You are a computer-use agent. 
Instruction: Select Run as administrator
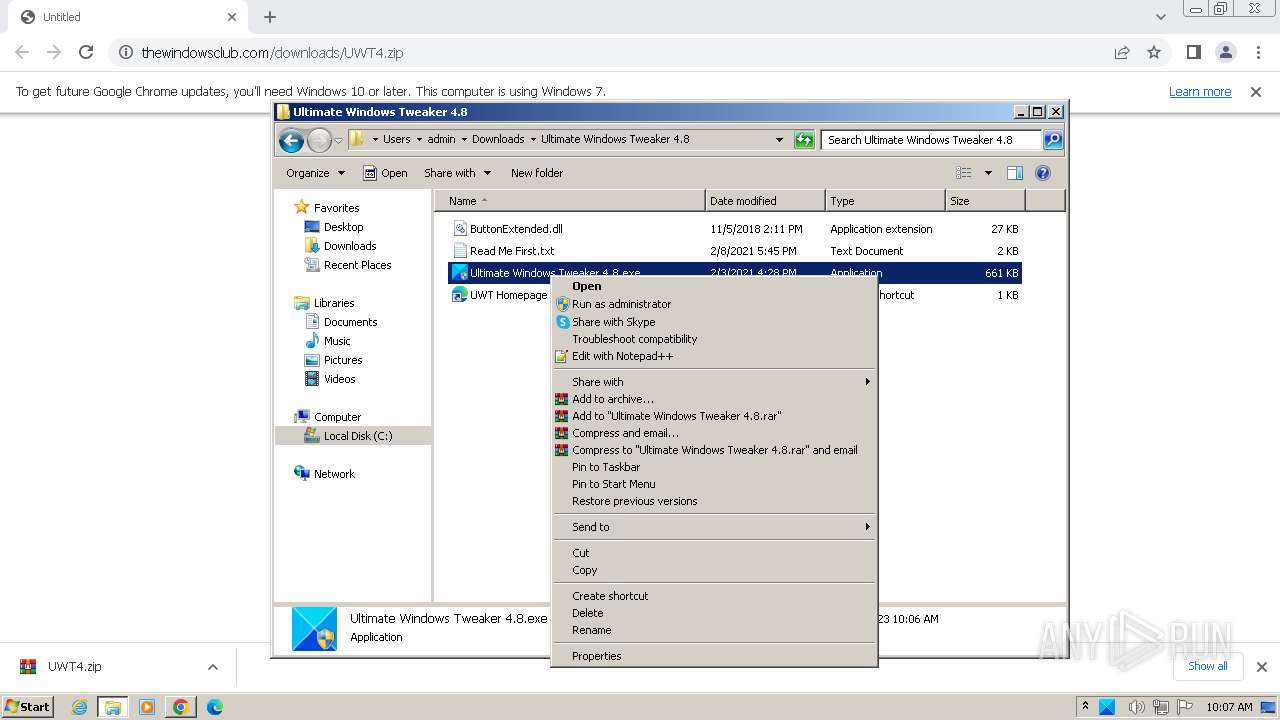(715, 304)
